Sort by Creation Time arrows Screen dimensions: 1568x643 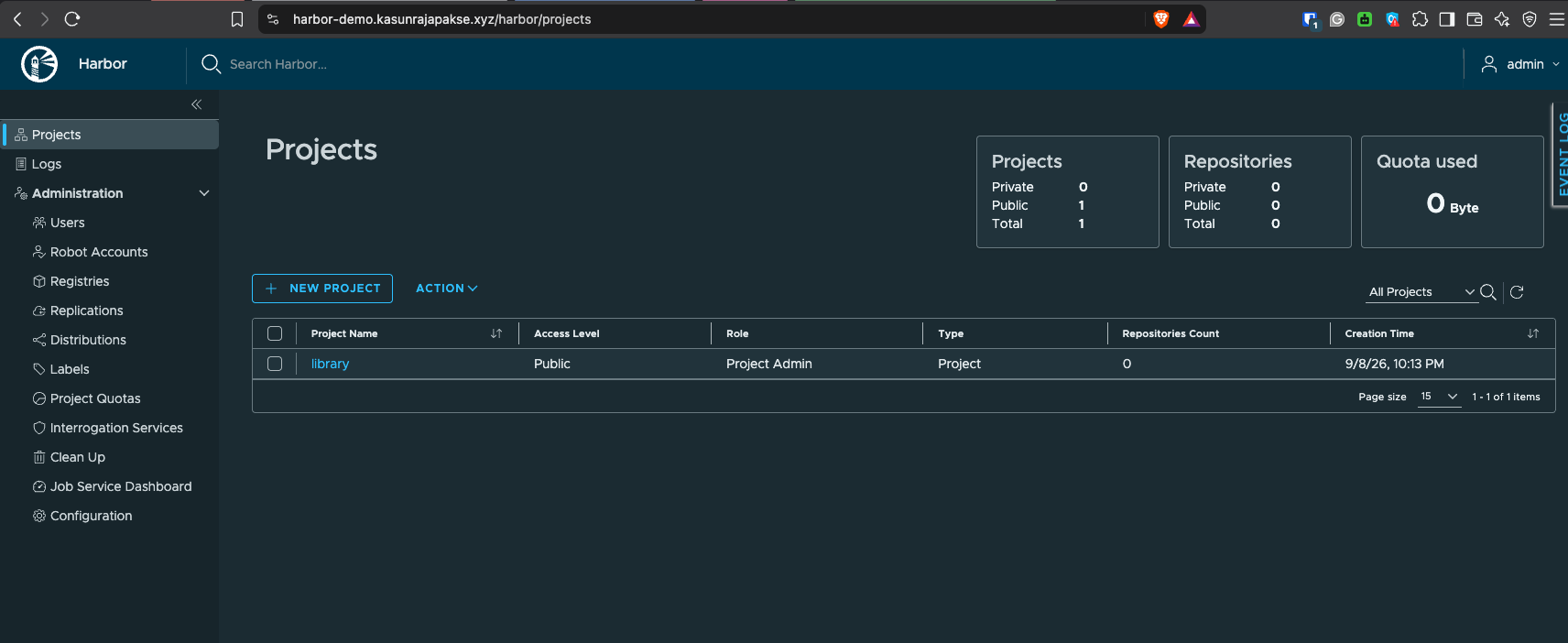pos(1533,333)
